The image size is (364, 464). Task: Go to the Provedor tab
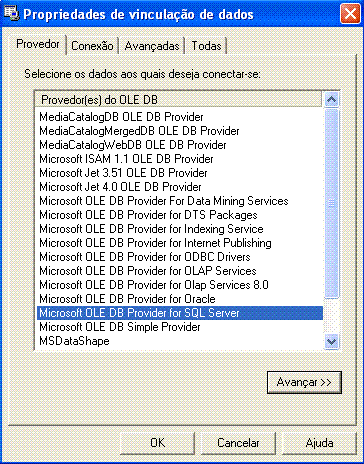pyautogui.click(x=38, y=44)
